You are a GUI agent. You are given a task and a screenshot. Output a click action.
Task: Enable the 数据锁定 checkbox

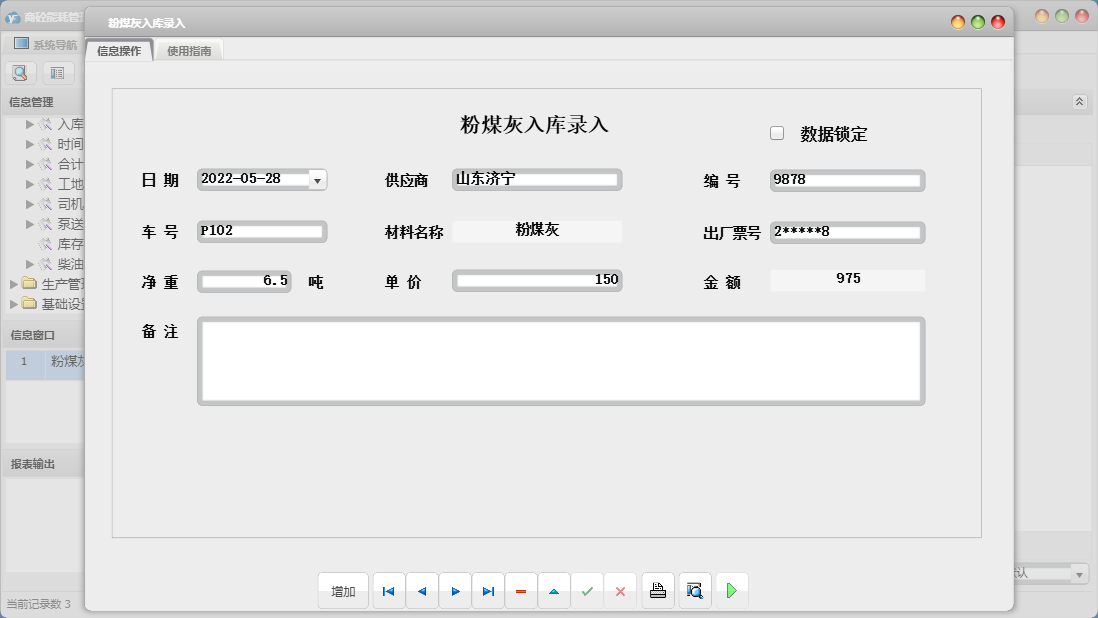pyautogui.click(x=777, y=133)
